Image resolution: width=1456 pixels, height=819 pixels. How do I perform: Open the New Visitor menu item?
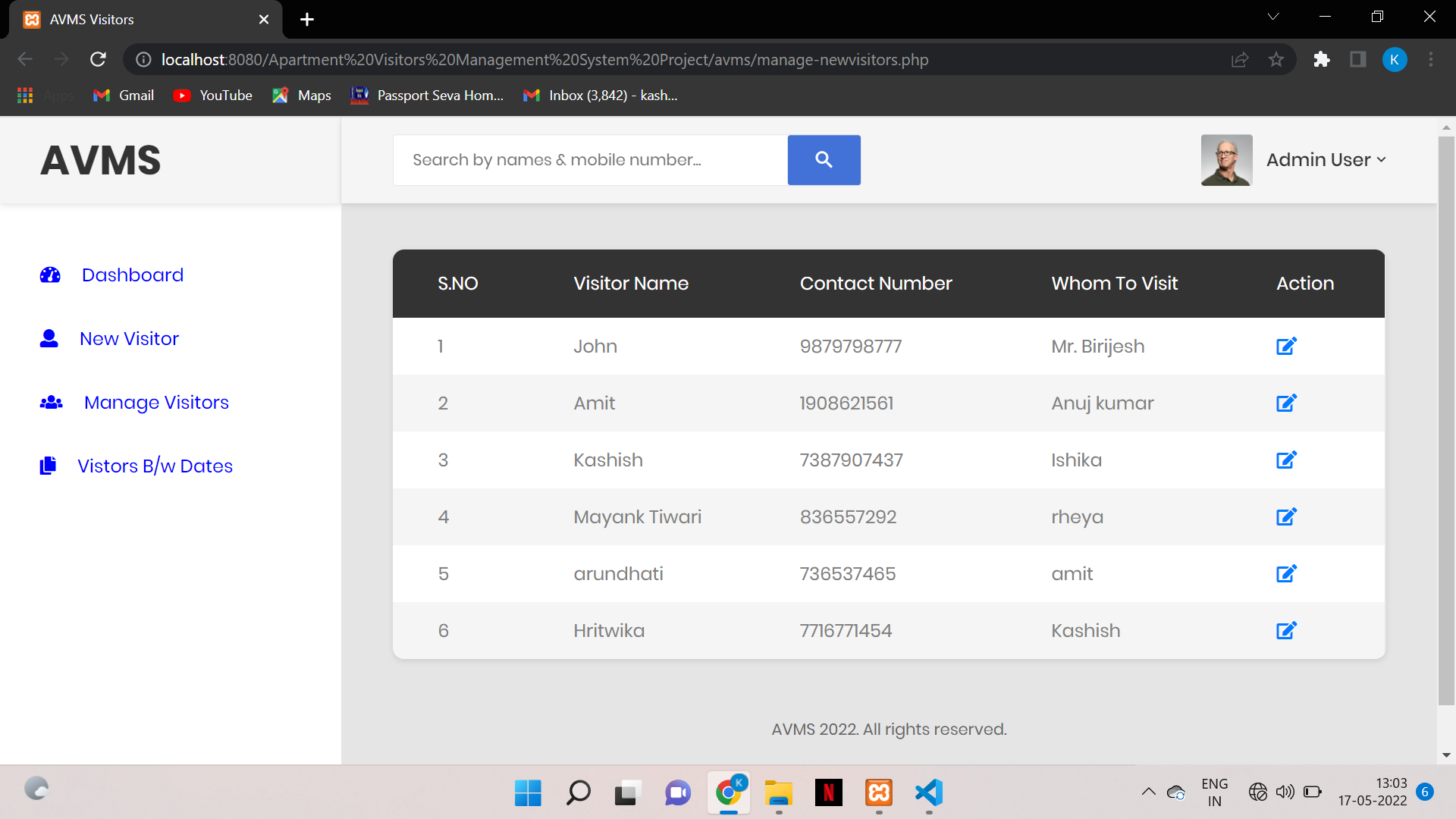(x=129, y=339)
